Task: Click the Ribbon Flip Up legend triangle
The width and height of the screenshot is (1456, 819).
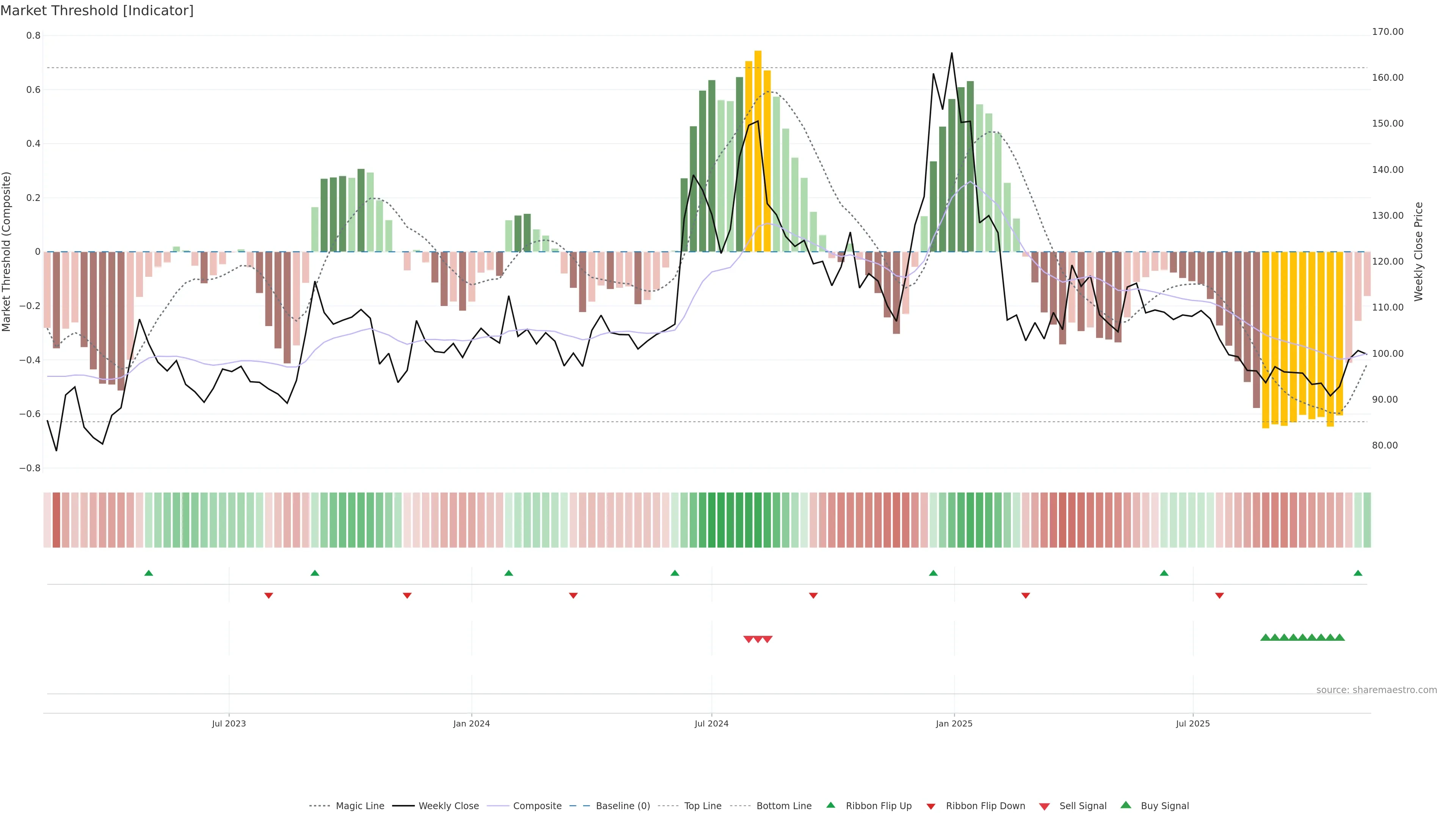Action: click(830, 805)
